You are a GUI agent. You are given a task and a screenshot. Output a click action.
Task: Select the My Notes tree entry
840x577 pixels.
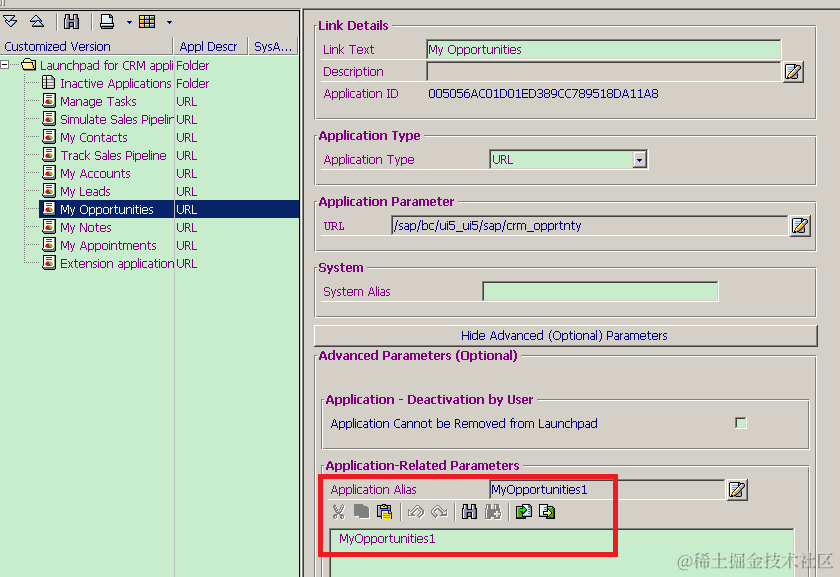(x=86, y=228)
